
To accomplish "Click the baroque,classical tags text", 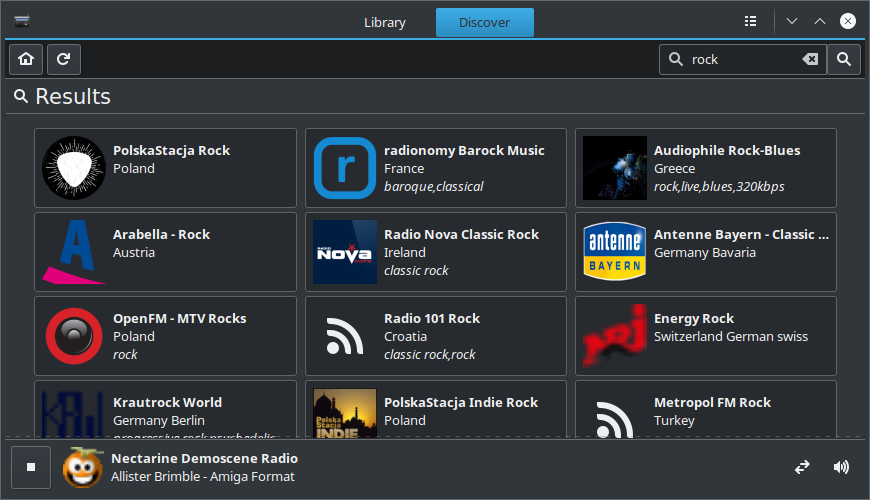I will coord(434,186).
